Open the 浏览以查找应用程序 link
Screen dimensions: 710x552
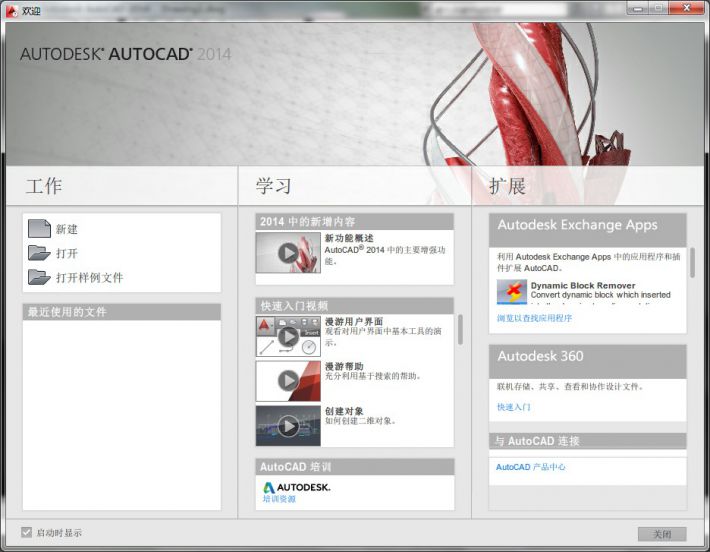(x=534, y=318)
